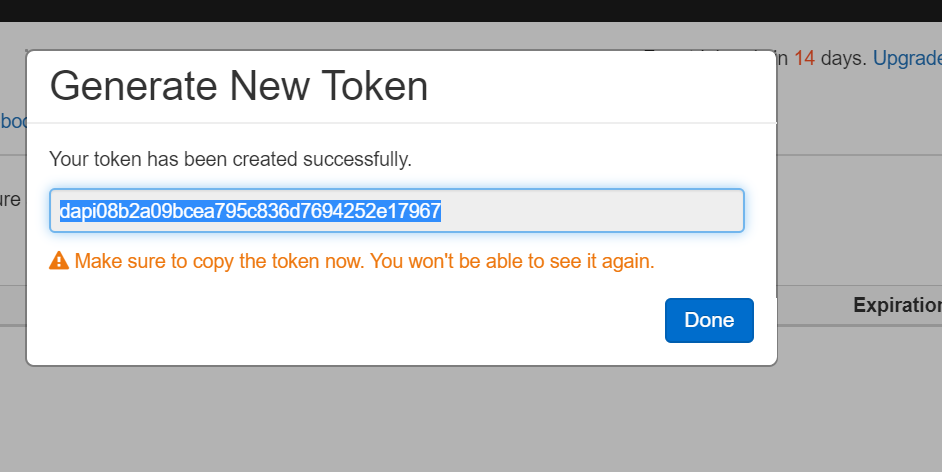Open the Upgrade link
The image size is (942, 472).
pyautogui.click(x=906, y=58)
